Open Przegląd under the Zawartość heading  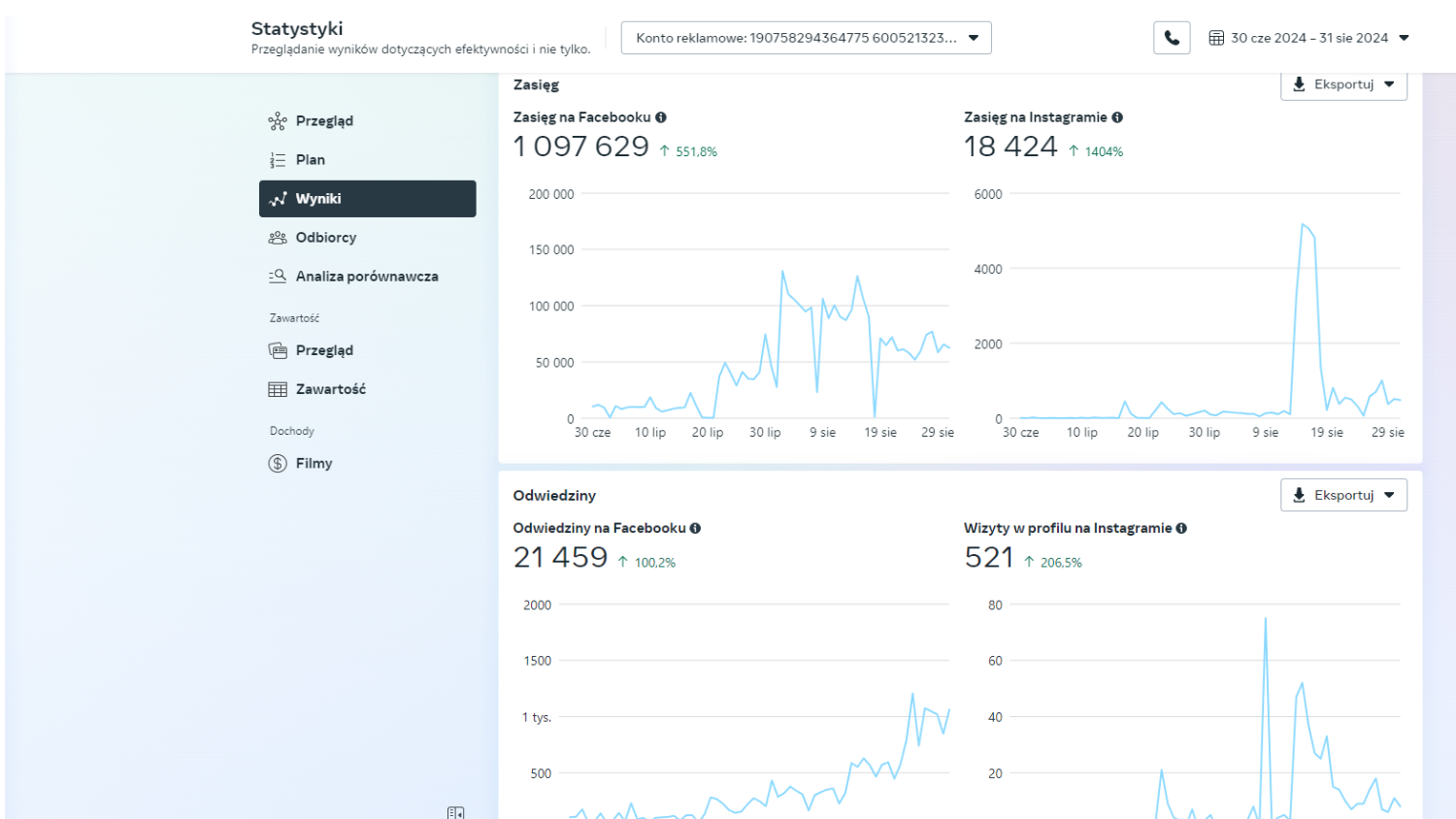tap(324, 350)
